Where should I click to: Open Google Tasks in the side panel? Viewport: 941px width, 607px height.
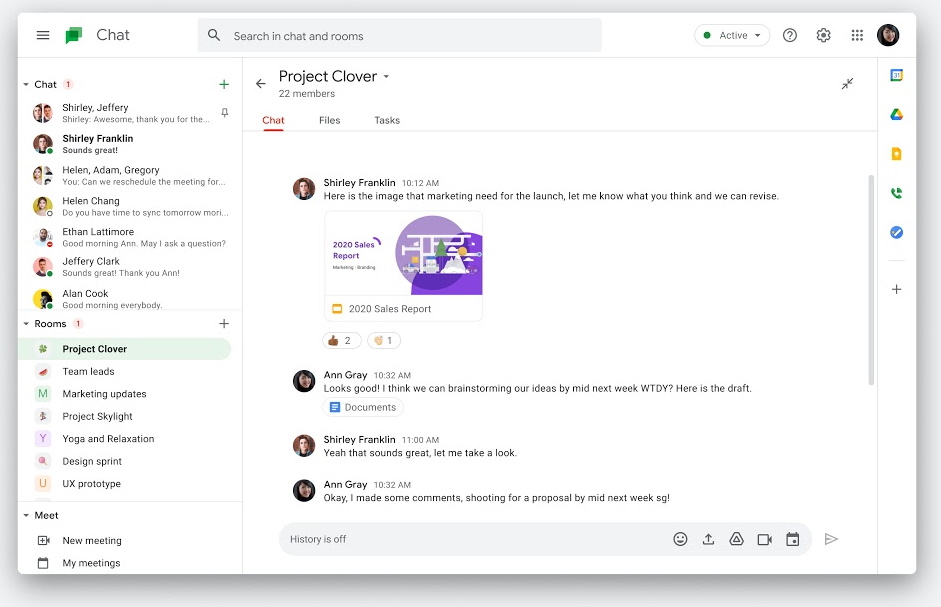point(896,232)
